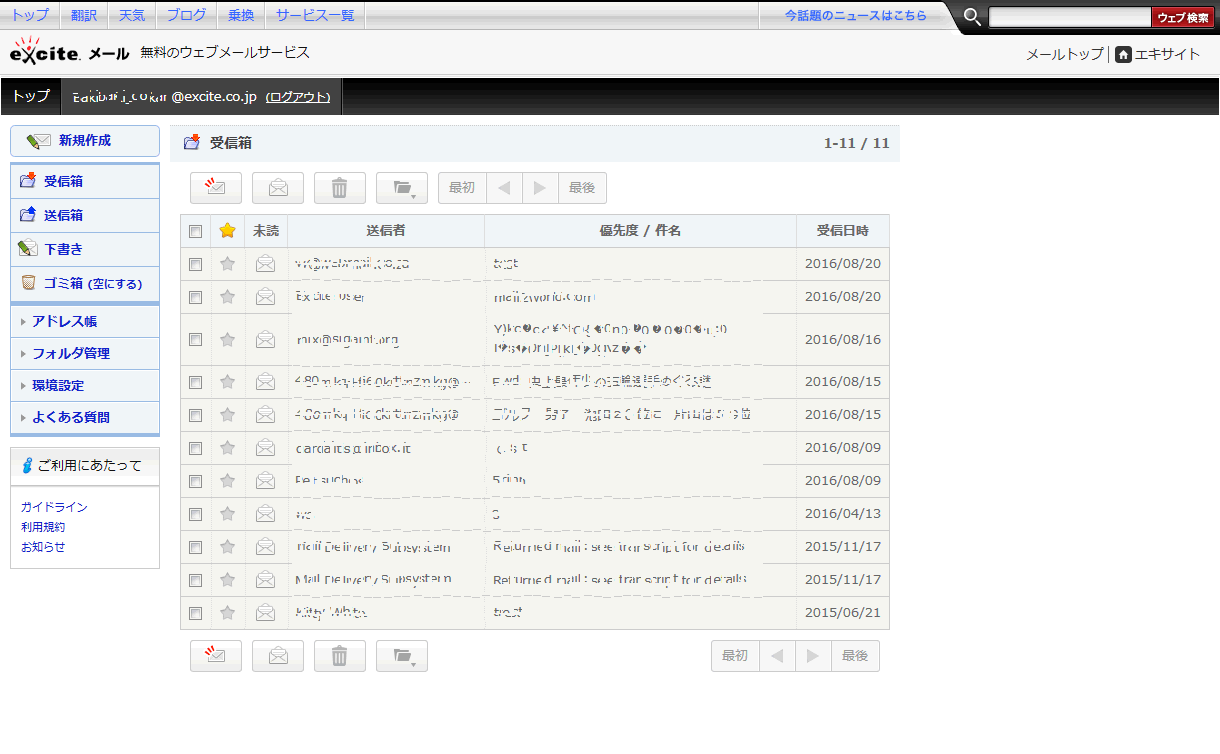Select checkbox for 2016/04/13 email
Screen dimensions: 1220x754
tap(196, 514)
